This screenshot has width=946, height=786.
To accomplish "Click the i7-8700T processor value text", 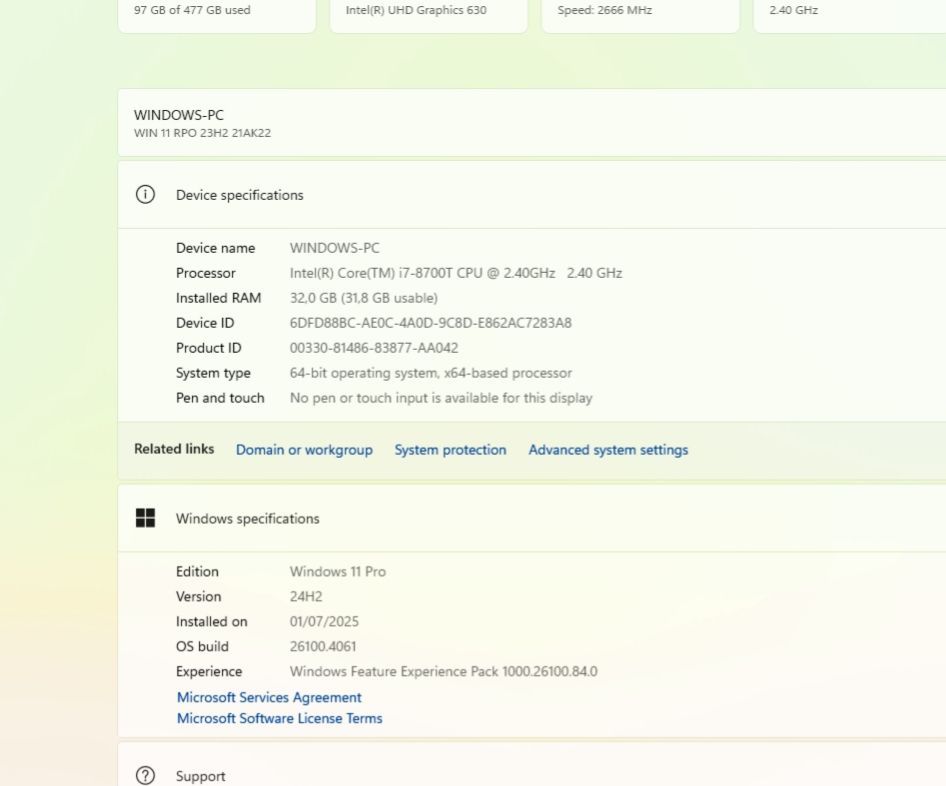I will [455, 273].
